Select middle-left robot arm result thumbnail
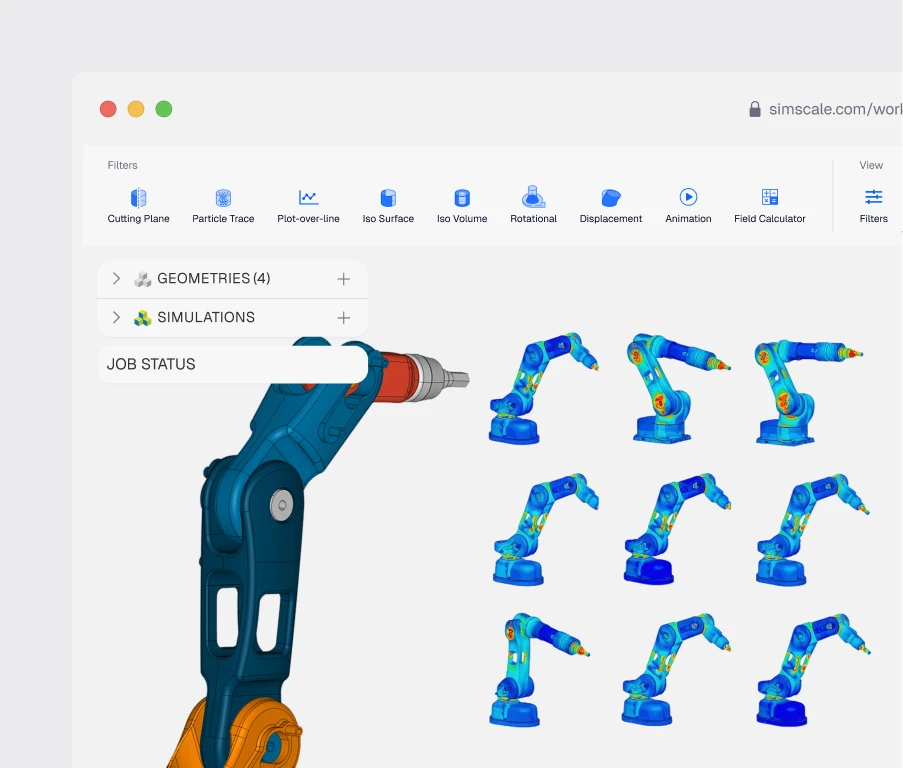This screenshot has width=903, height=768. click(546, 529)
